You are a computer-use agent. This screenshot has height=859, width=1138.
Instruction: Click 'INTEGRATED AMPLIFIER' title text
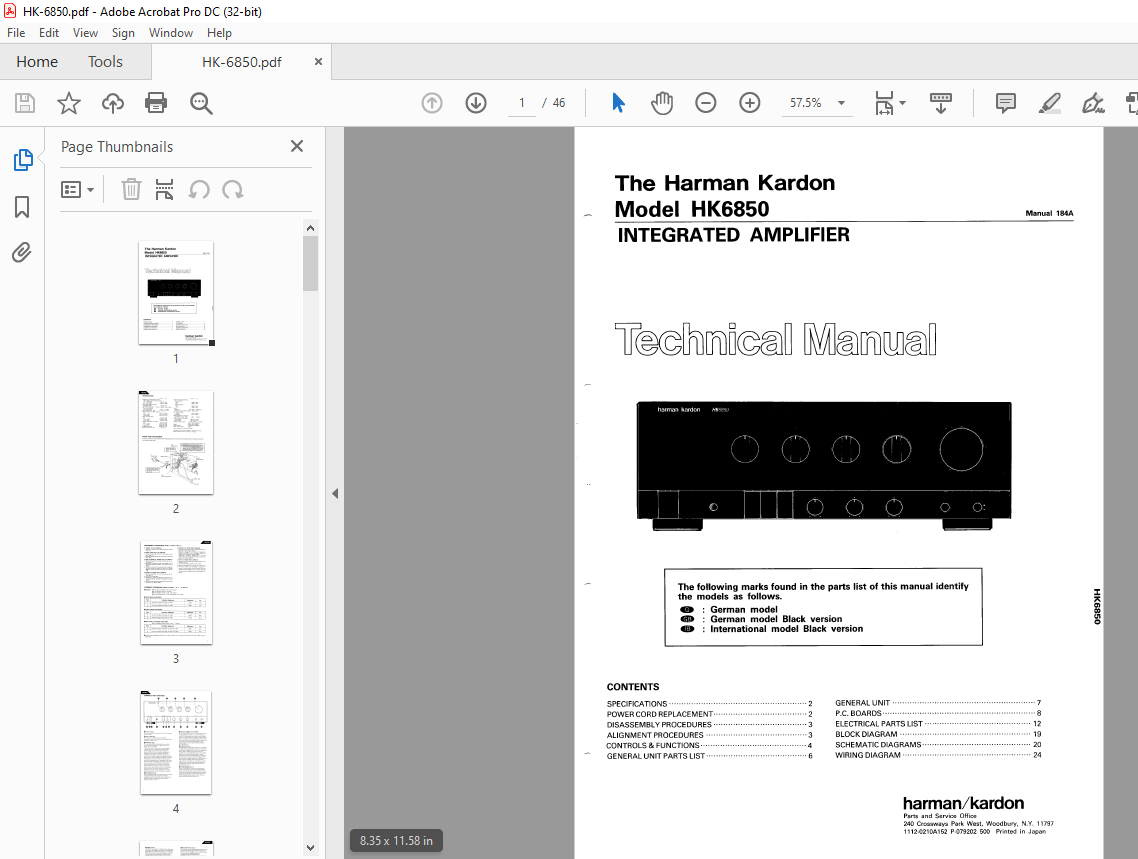tap(733, 235)
